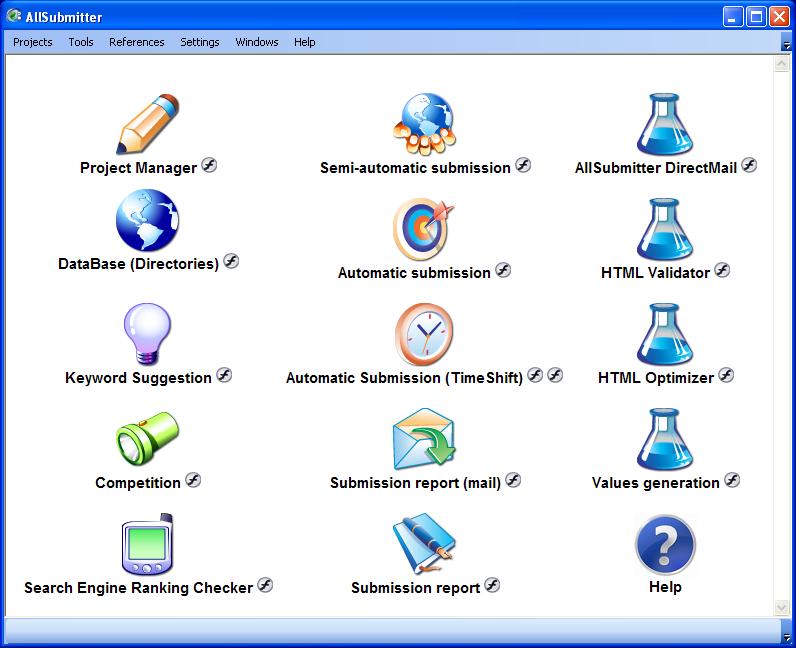Launch the HTML Optimizer flask icon
The image size is (796, 648).
(x=665, y=334)
